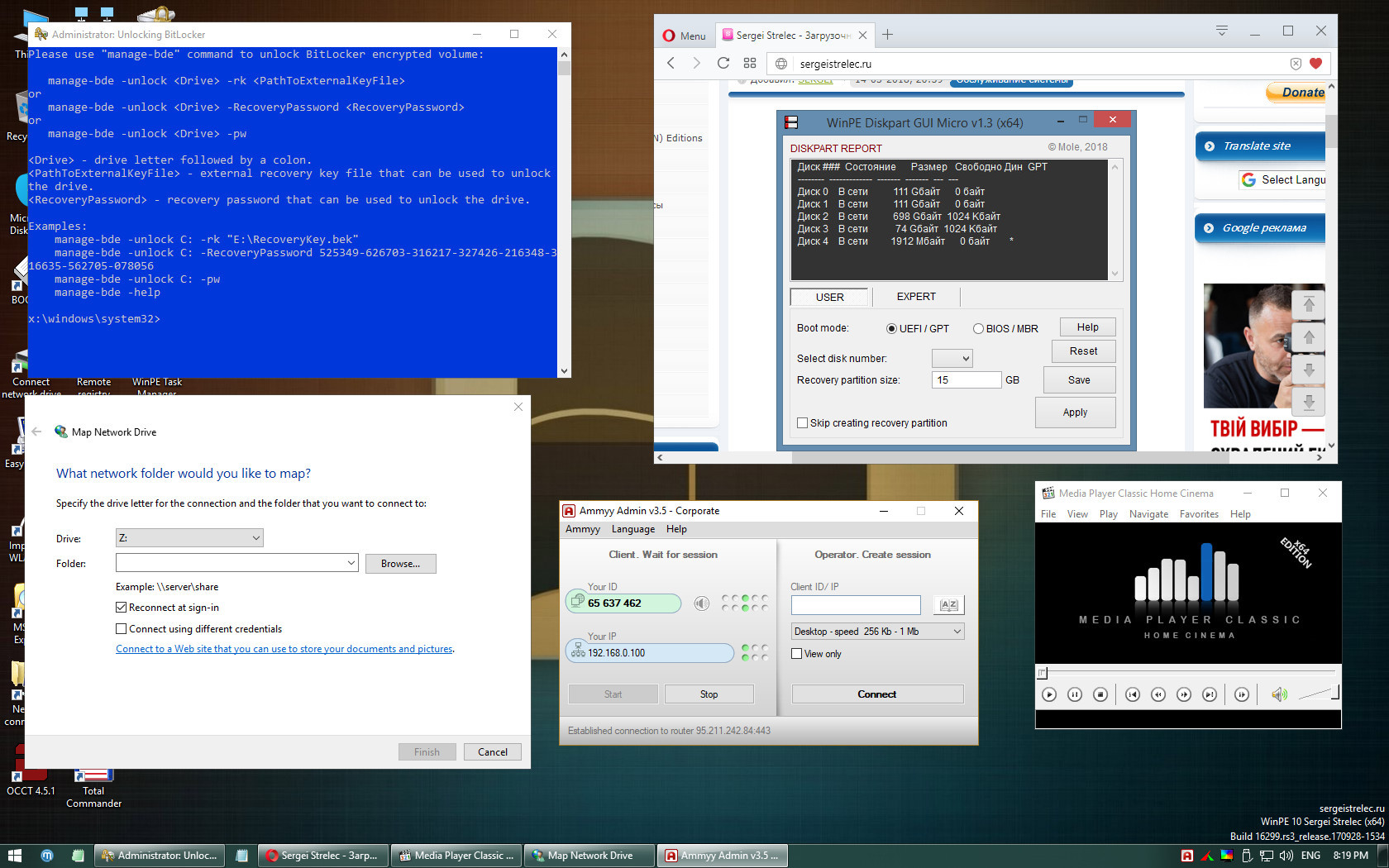
Task: Go back in Opera browser
Action: point(671,63)
